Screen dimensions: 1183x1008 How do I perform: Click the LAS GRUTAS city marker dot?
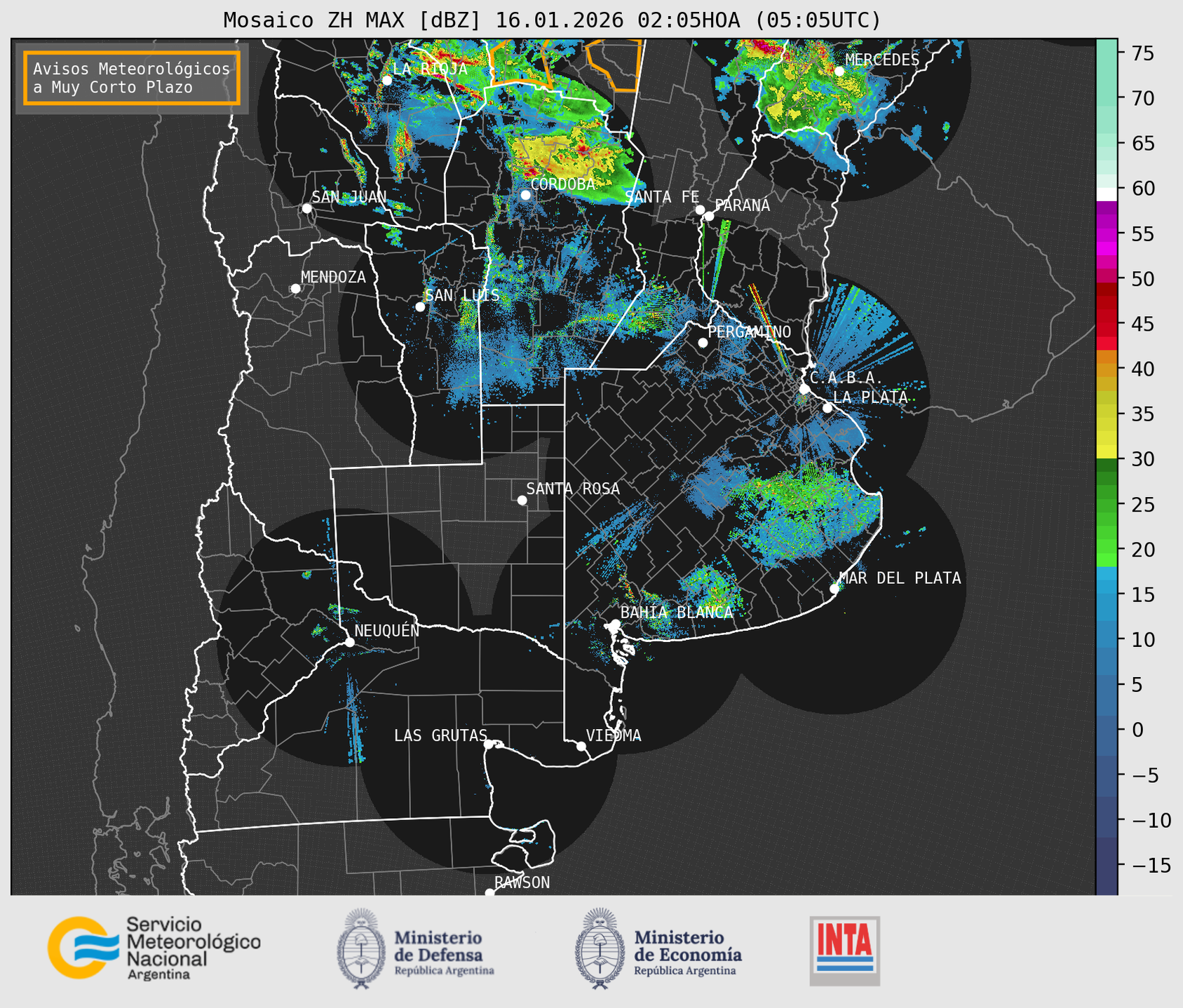click(x=489, y=744)
